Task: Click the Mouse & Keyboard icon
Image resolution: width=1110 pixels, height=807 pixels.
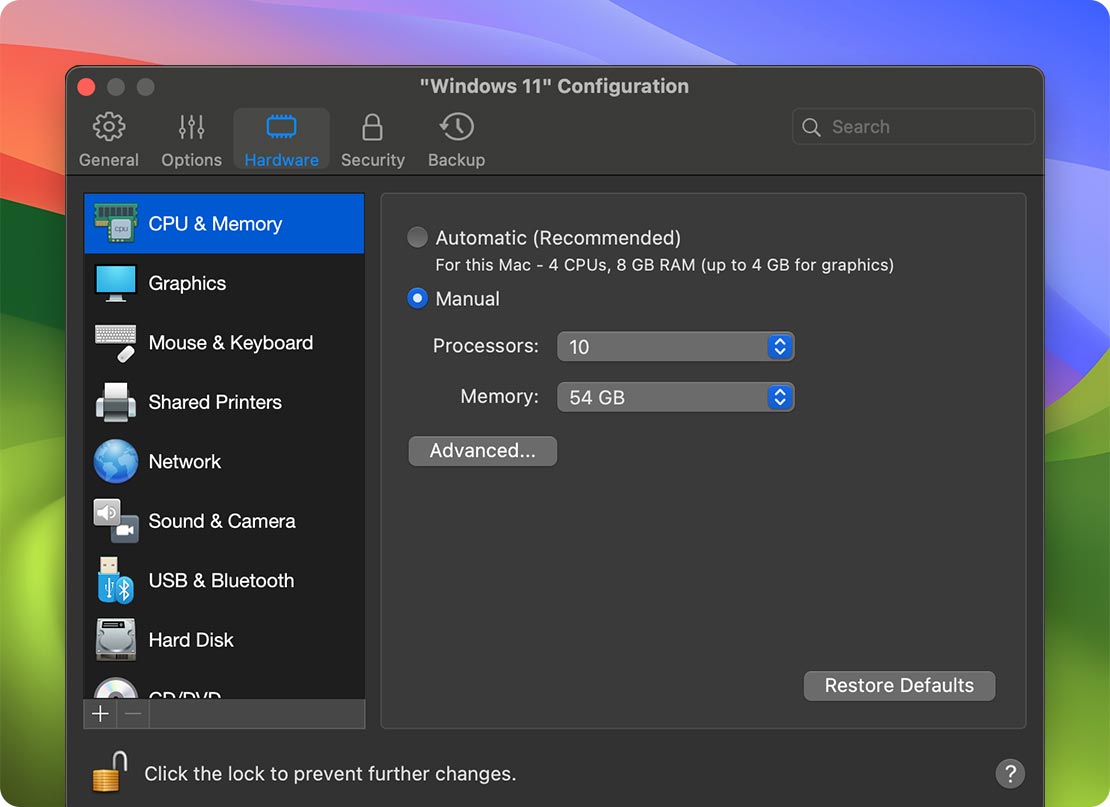Action: tap(115, 342)
